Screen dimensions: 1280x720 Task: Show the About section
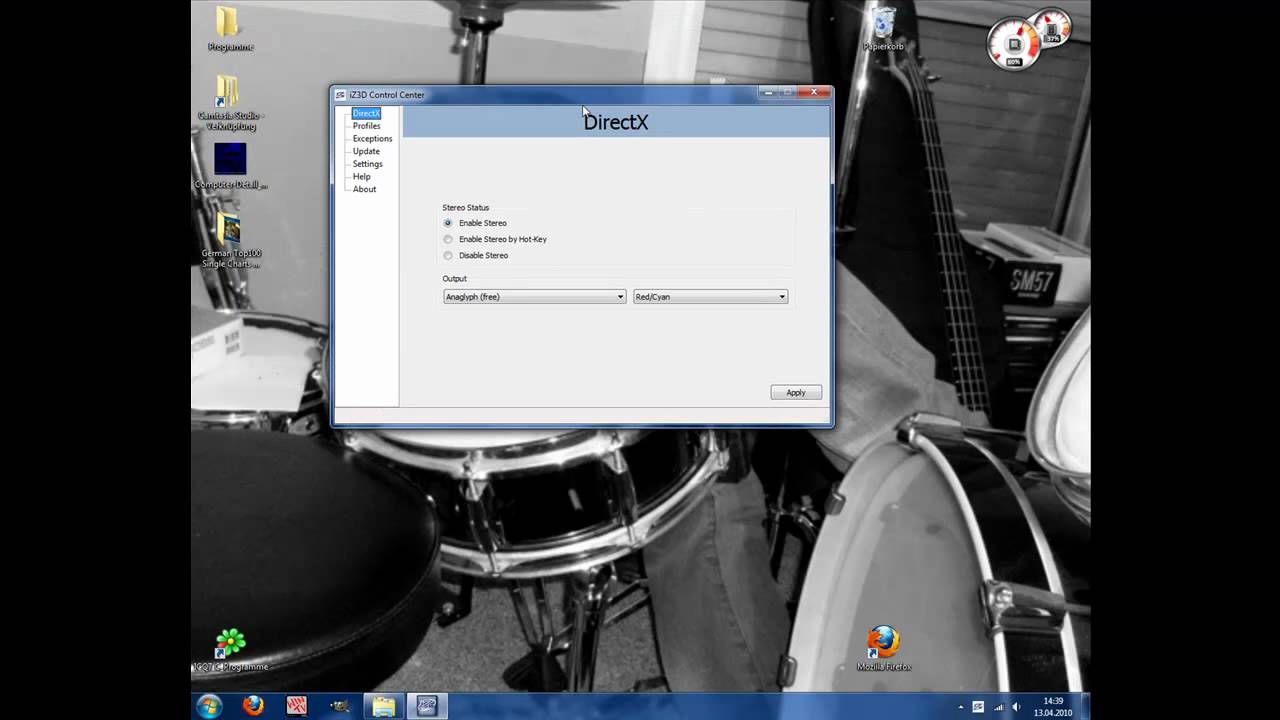364,189
